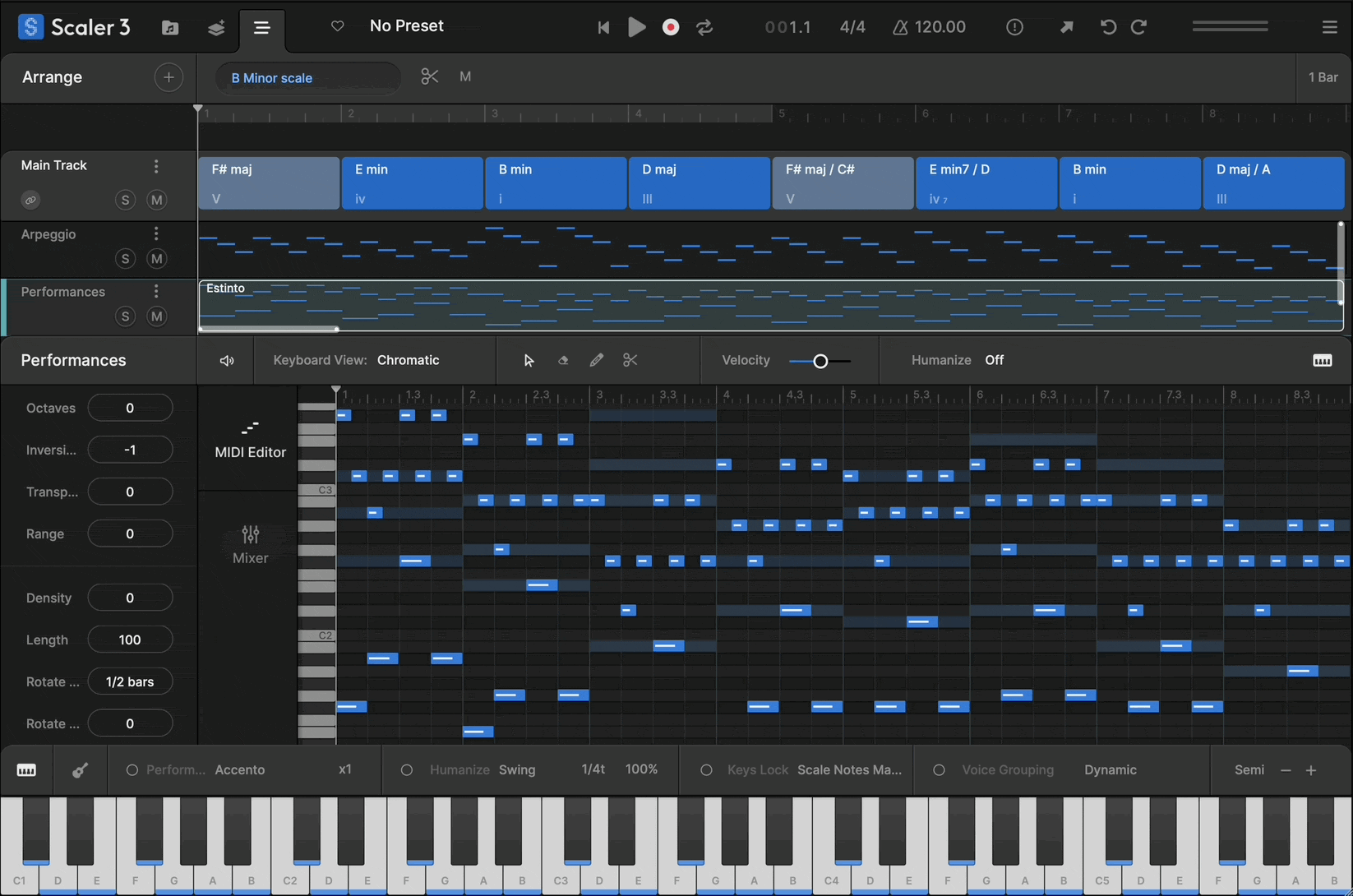The width and height of the screenshot is (1353, 896).
Task: Open the MIDI Editor panel
Action: (x=250, y=437)
